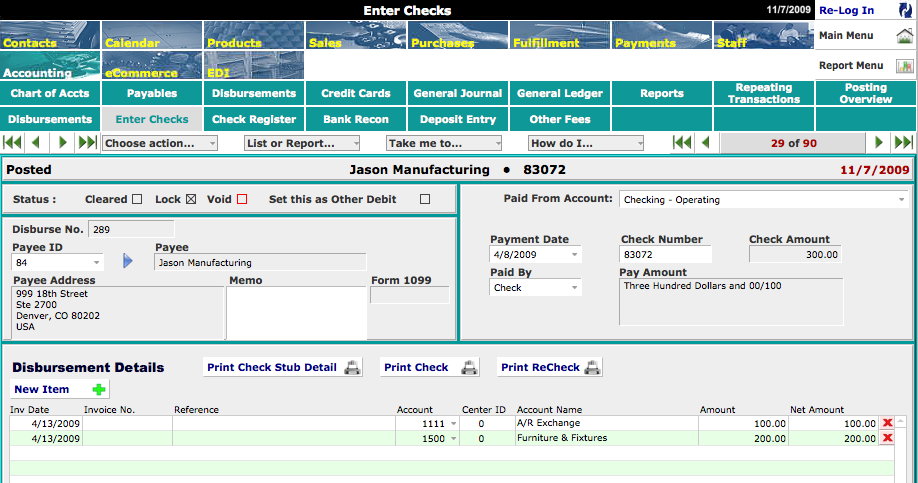The image size is (918, 483).
Task: Open the Sales module tile
Action: tap(356, 35)
